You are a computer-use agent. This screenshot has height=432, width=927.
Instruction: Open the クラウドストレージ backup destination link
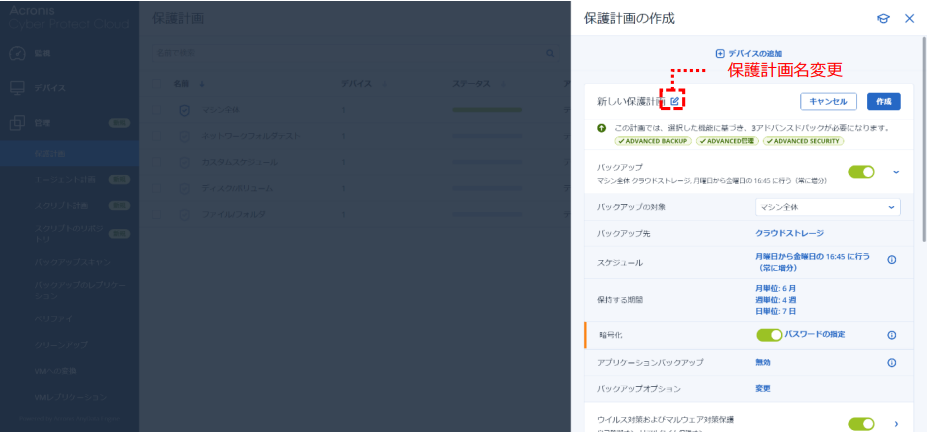tap(789, 233)
